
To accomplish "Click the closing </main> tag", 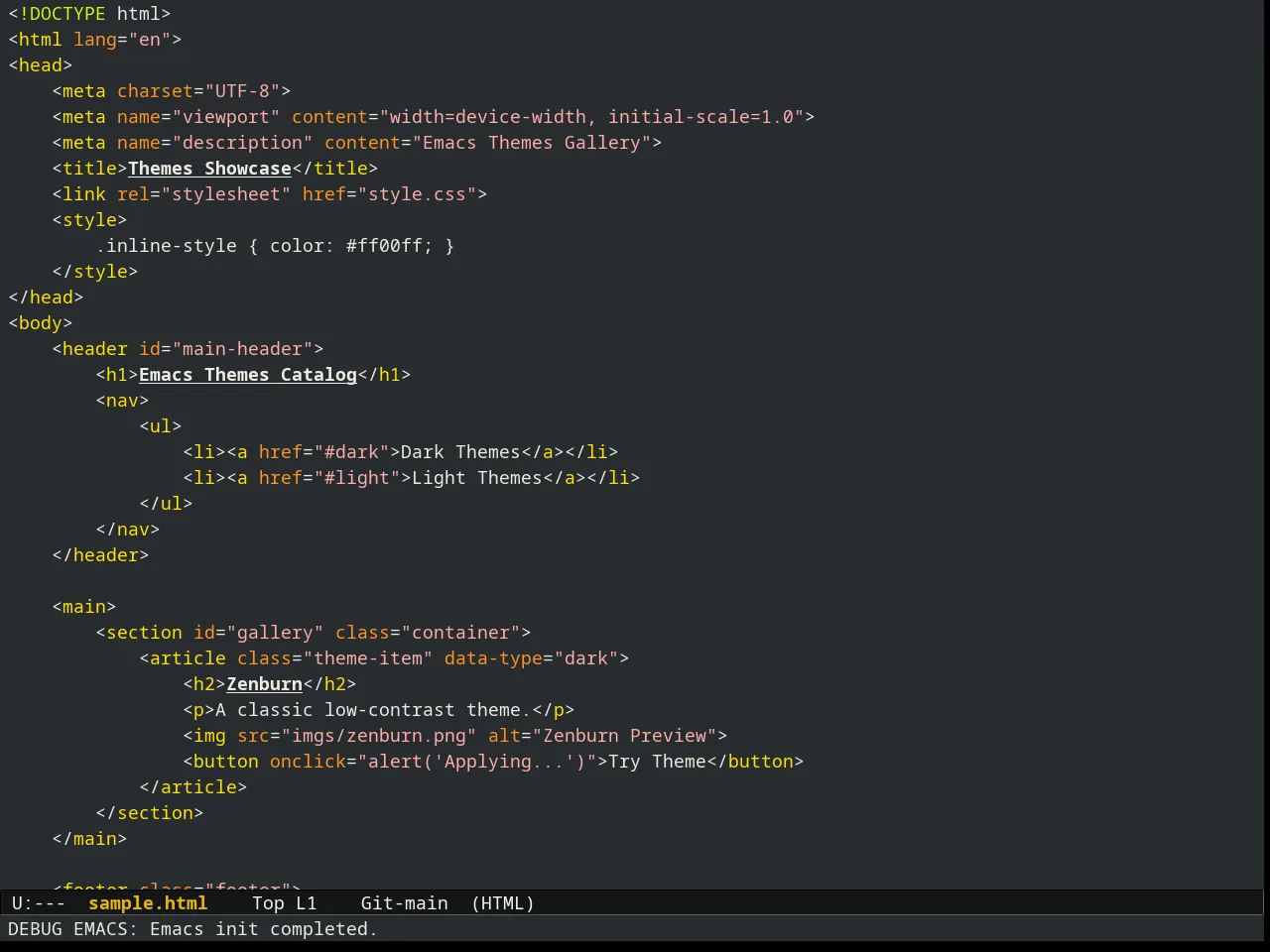I will (x=89, y=839).
